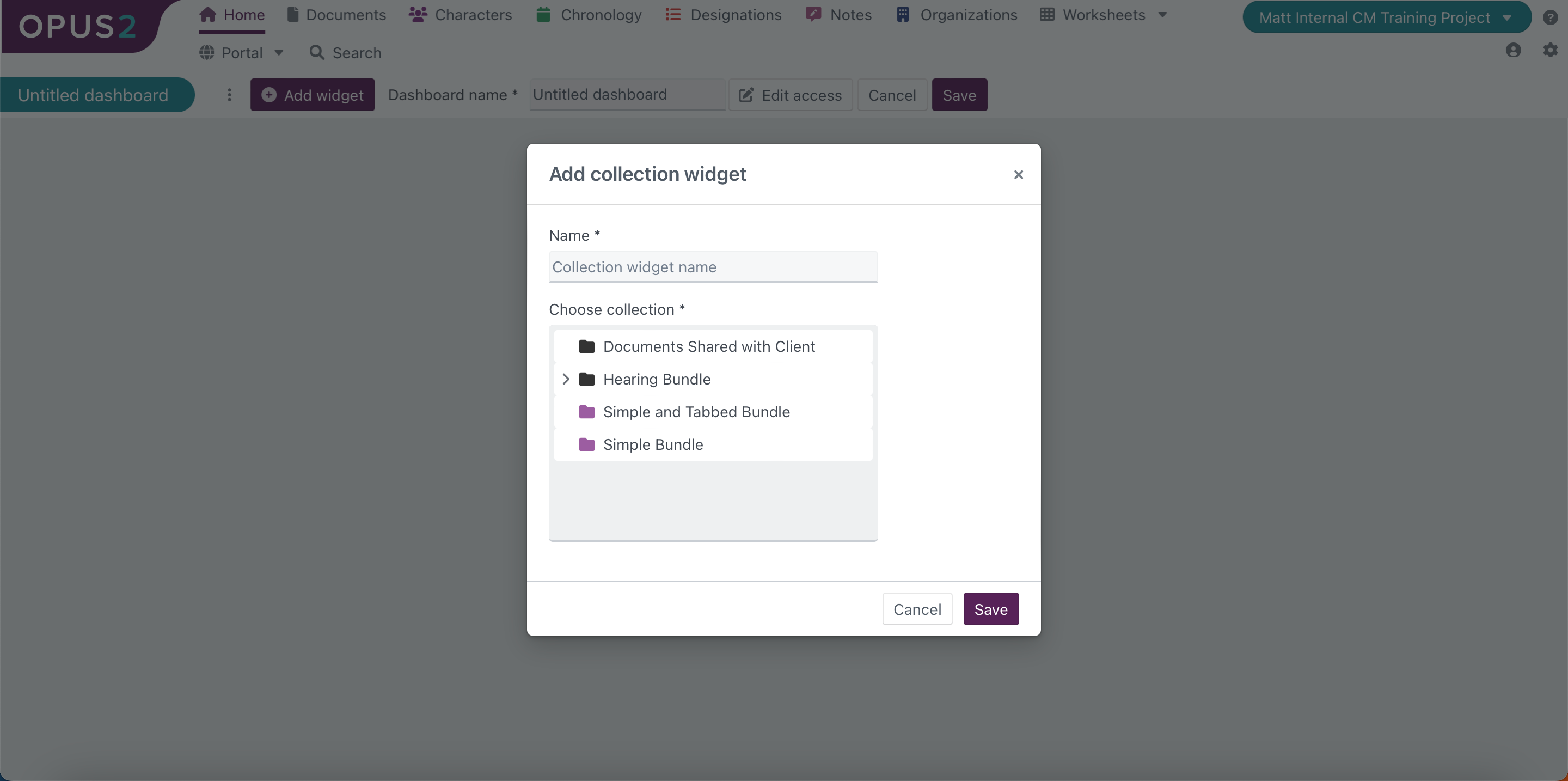Open the Documents section
This screenshot has height=781, width=1568.
click(336, 15)
